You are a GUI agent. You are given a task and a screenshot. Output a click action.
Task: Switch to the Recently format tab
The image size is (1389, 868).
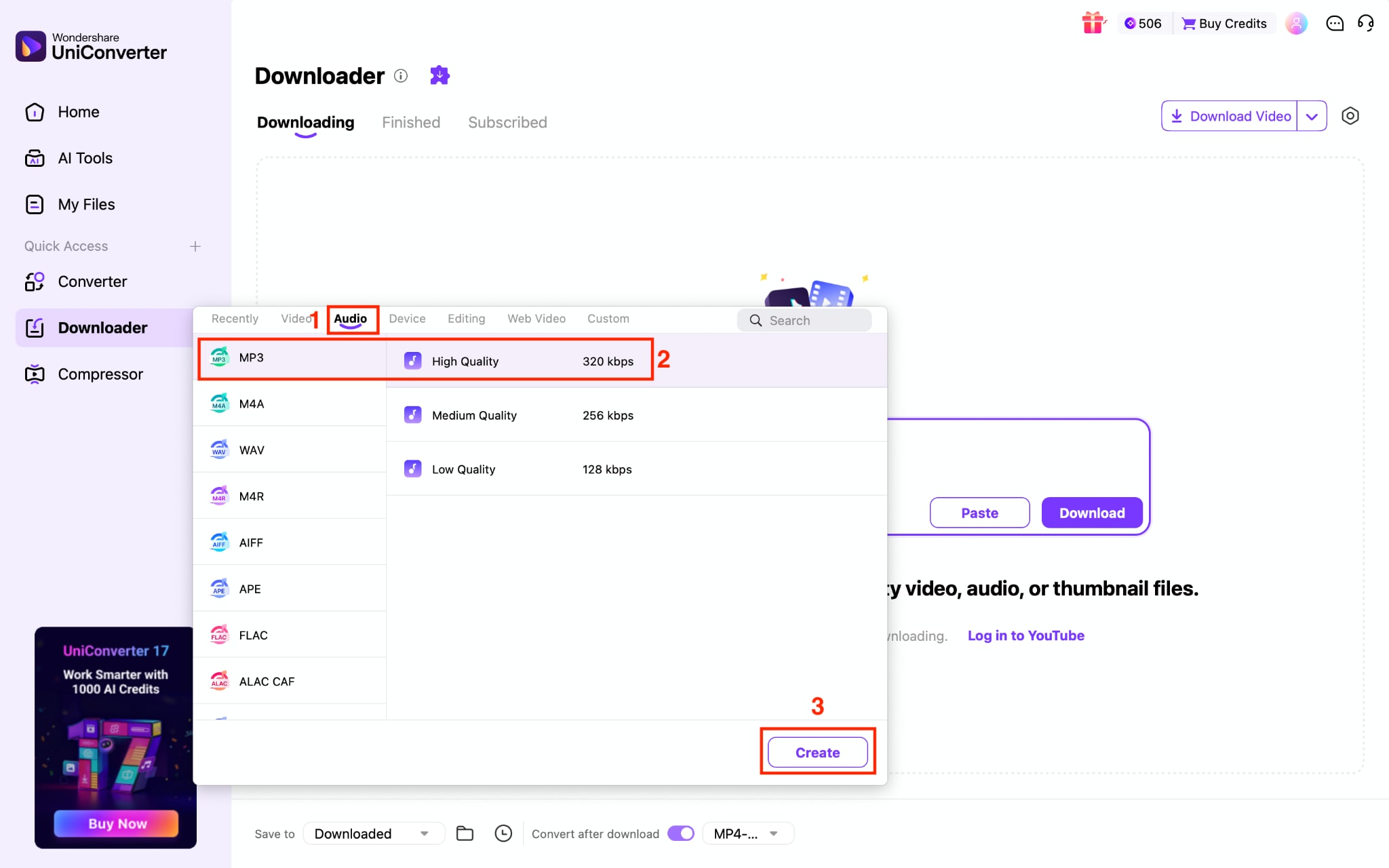pyautogui.click(x=235, y=319)
